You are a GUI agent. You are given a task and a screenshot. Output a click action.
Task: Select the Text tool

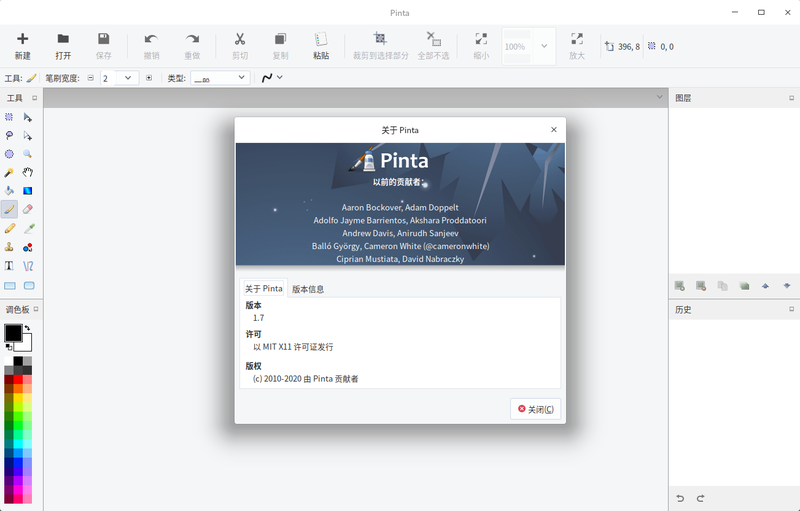pos(9,266)
